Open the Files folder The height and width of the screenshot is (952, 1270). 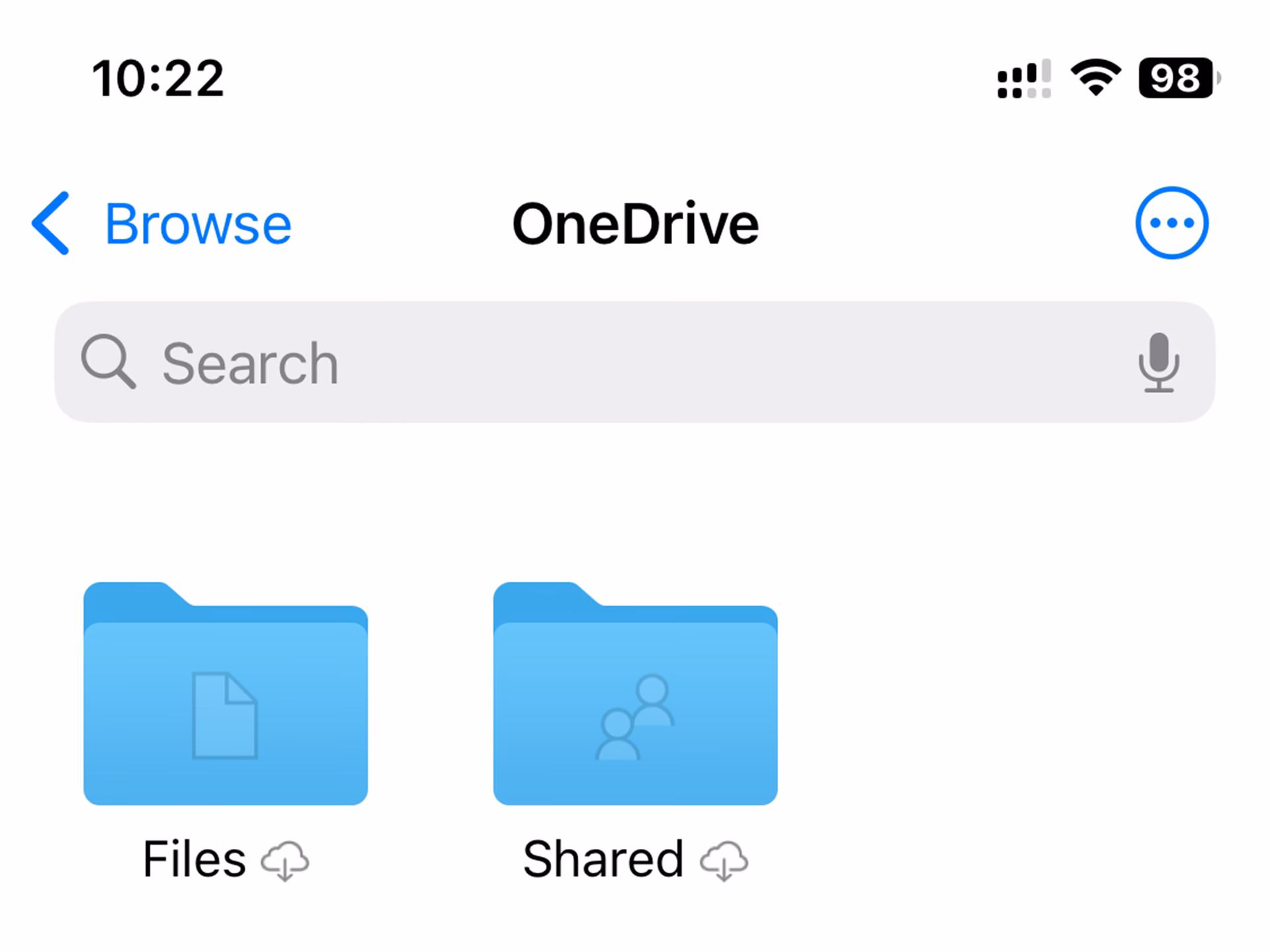coord(226,694)
